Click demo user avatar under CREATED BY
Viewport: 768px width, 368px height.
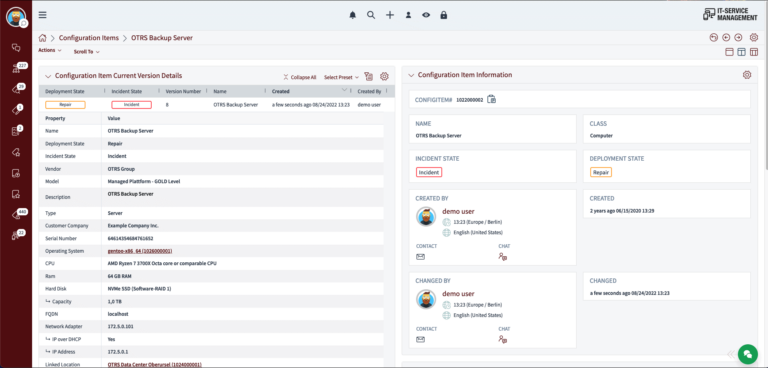tap(426, 216)
